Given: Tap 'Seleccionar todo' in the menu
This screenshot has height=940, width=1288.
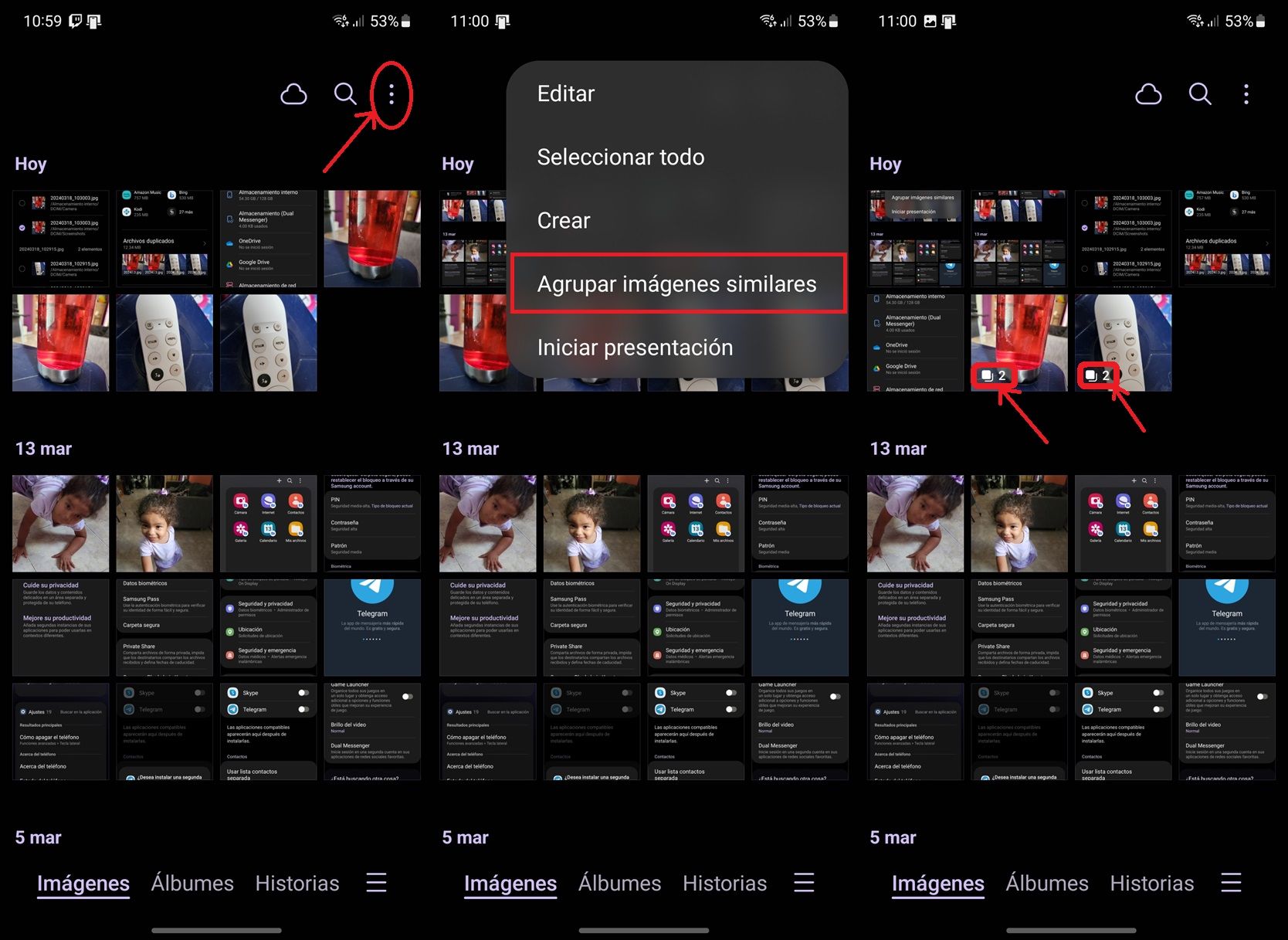Looking at the screenshot, I should coord(620,156).
